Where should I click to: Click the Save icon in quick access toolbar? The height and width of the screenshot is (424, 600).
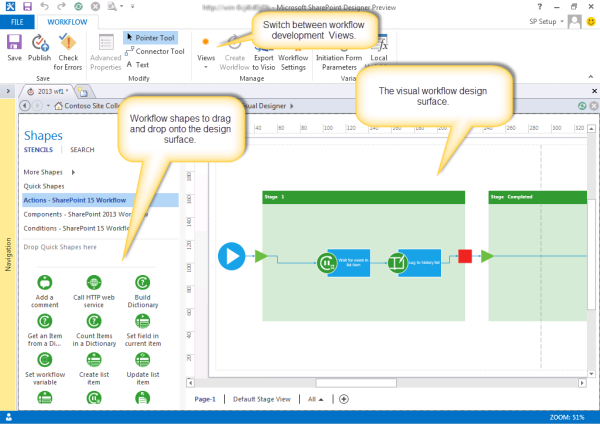coord(27,6)
